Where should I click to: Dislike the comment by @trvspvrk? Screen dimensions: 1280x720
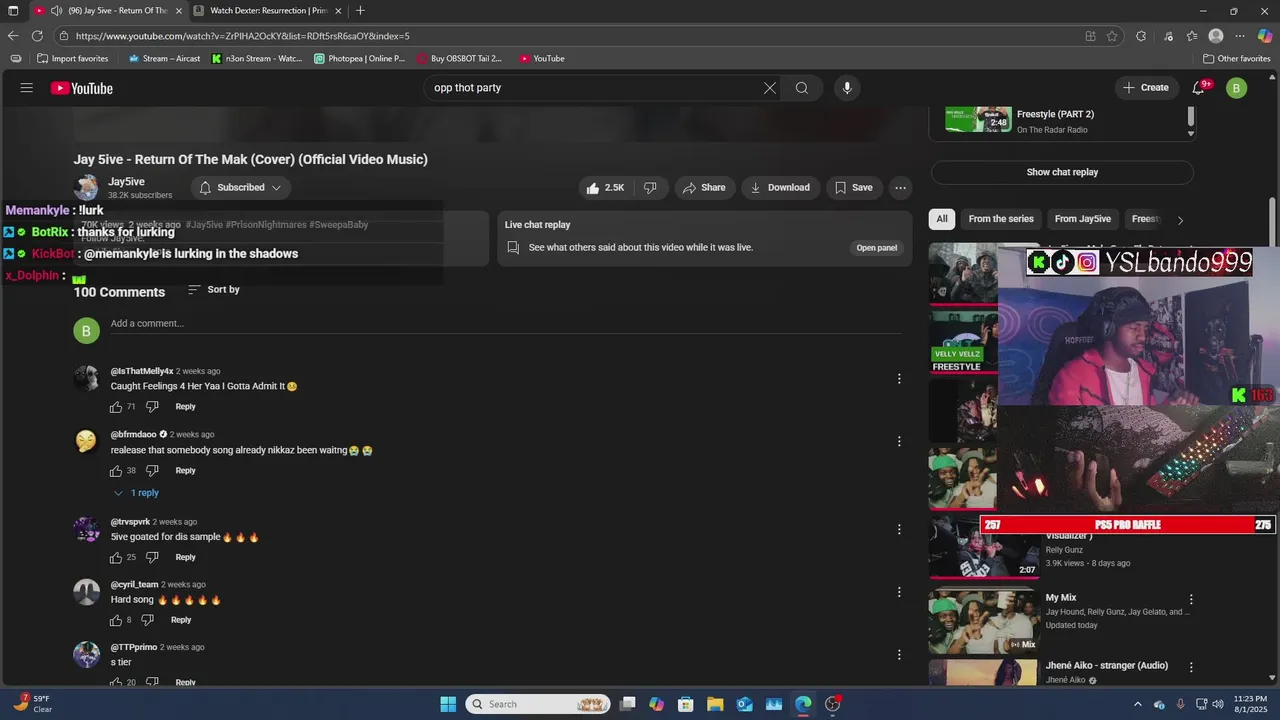coord(152,558)
